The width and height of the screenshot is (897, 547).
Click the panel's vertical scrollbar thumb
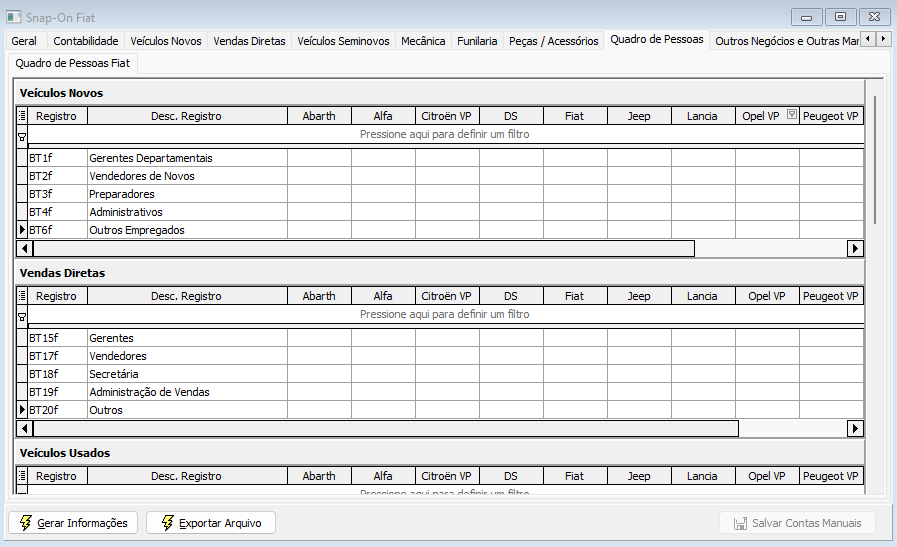875,160
